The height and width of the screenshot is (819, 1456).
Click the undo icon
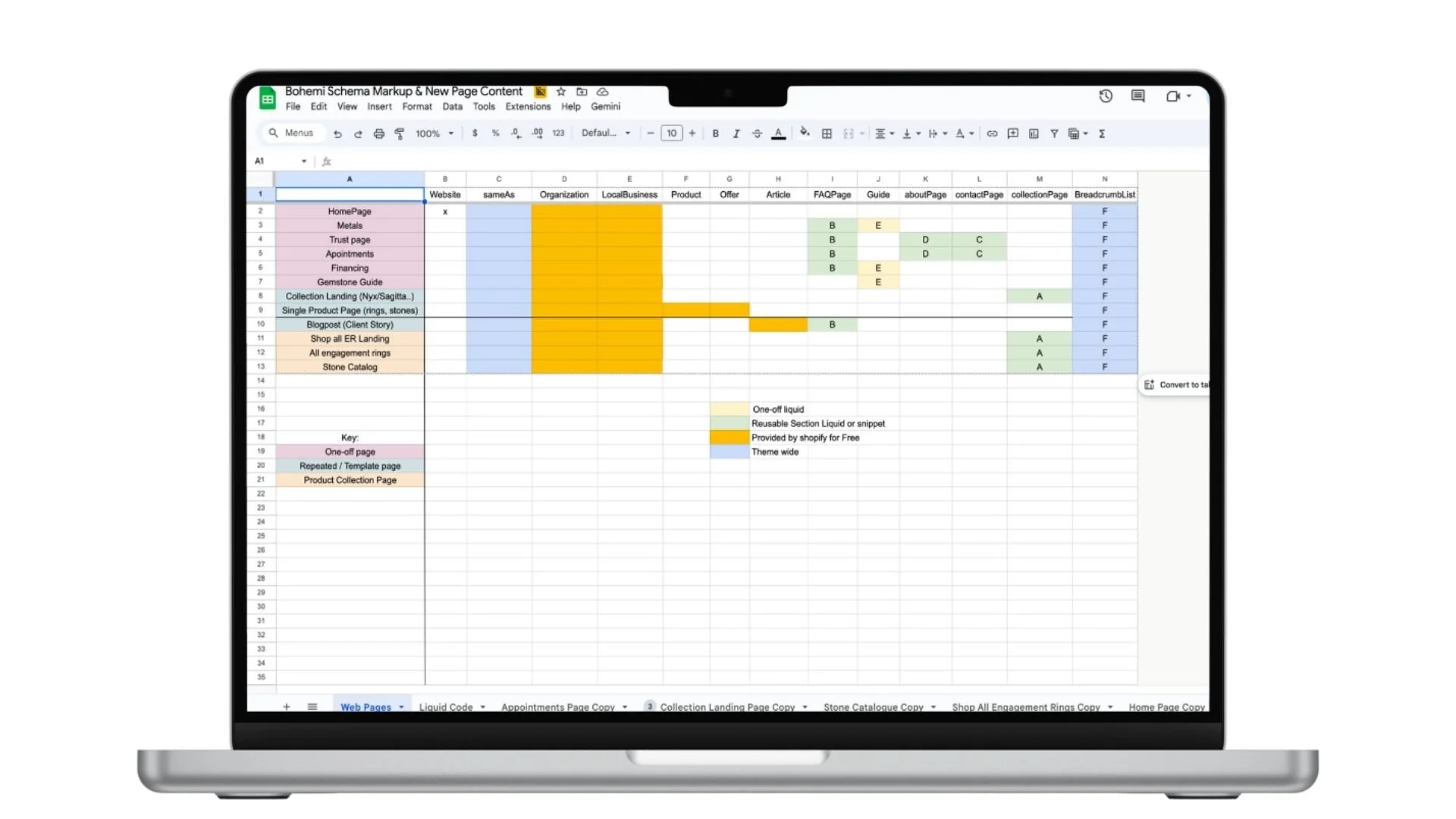(338, 133)
